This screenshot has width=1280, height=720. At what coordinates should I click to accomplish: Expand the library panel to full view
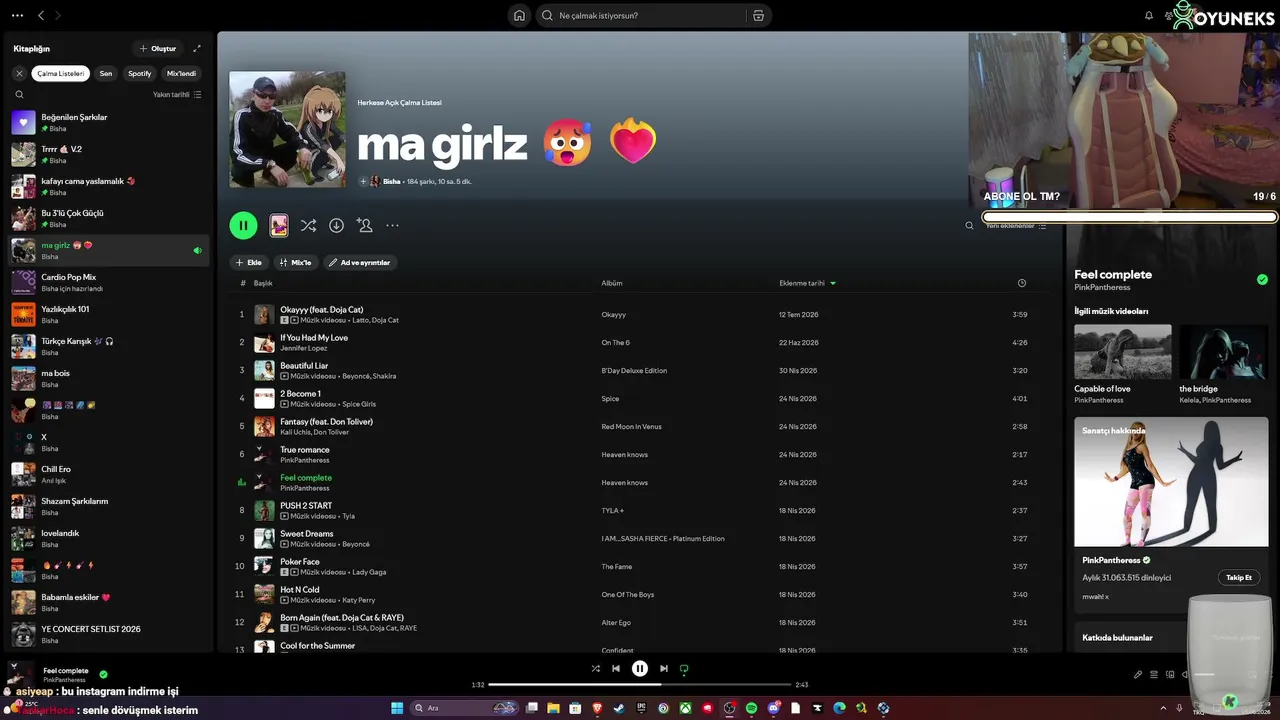(197, 48)
